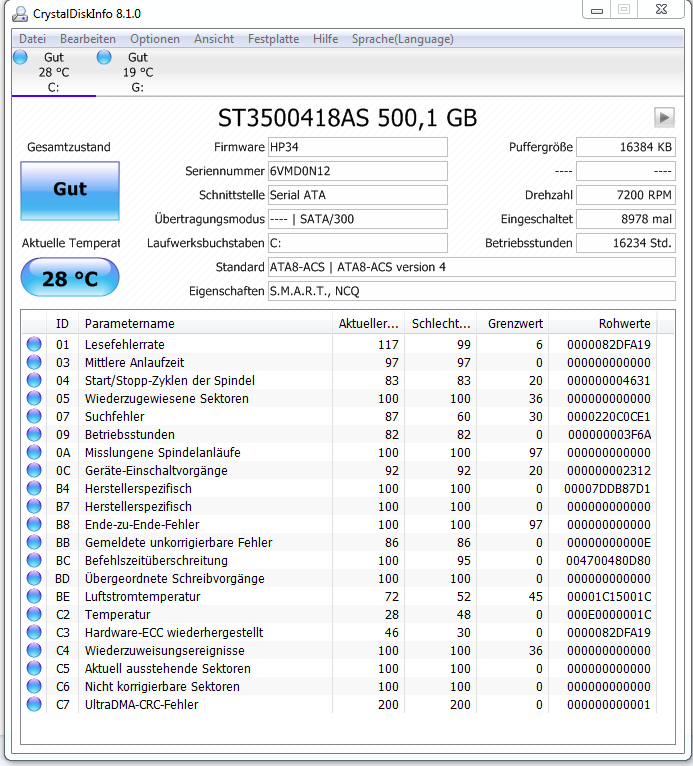Select the Luftstromtemperatur parameter name
Viewport: 693px width, 766px height.
(x=143, y=596)
